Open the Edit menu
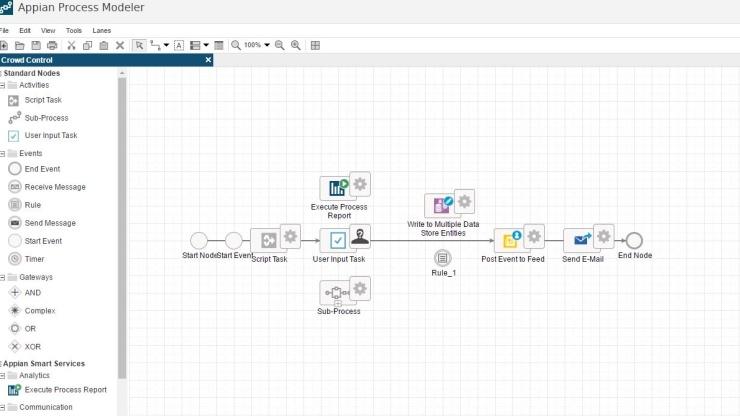The width and height of the screenshot is (740, 416). pos(25,30)
